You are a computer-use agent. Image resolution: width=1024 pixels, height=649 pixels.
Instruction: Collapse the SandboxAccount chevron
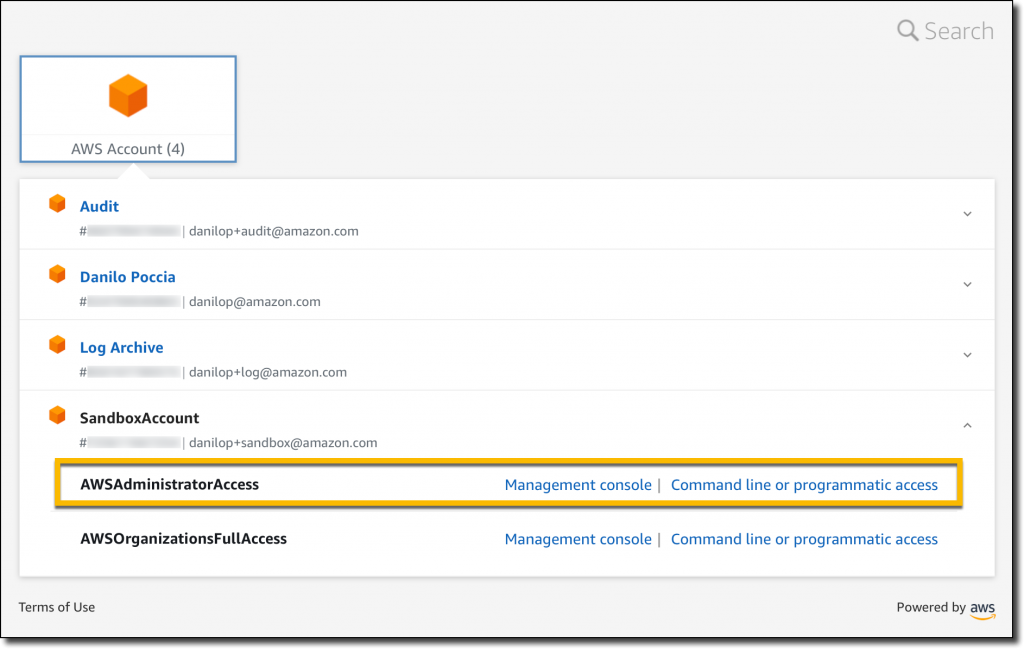[x=967, y=425]
